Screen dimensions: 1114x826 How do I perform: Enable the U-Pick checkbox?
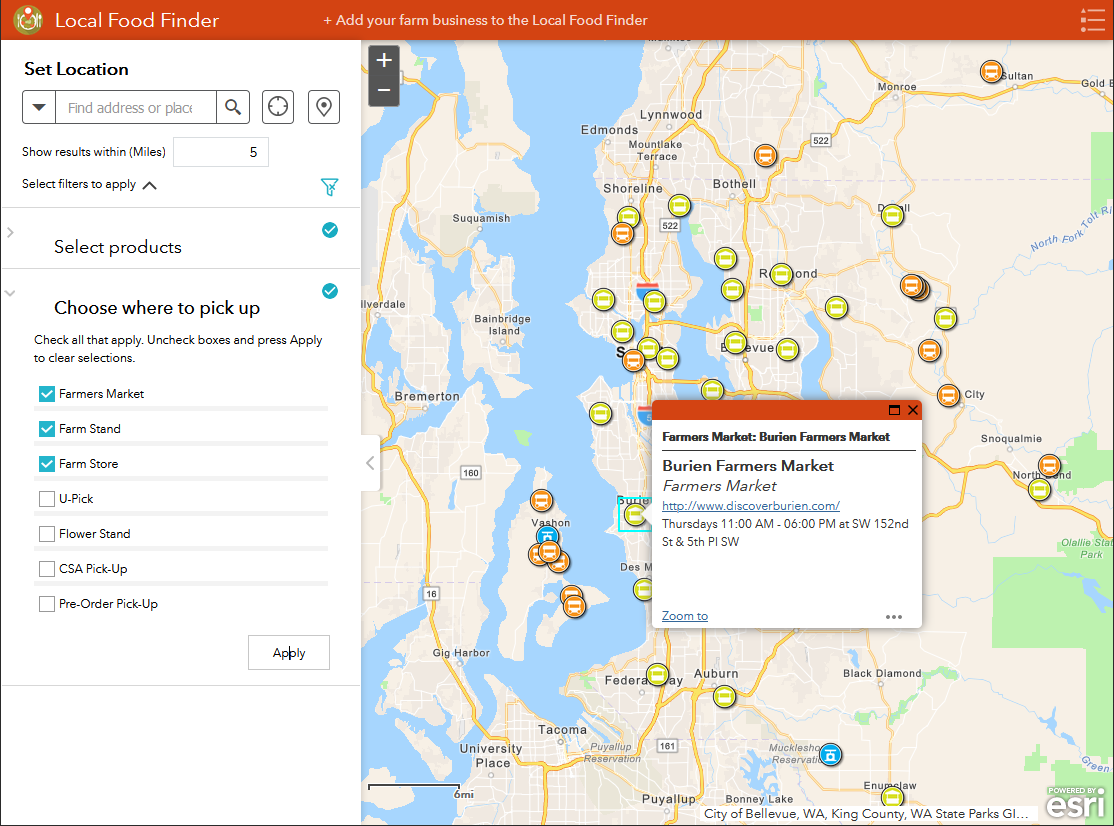coord(46,498)
